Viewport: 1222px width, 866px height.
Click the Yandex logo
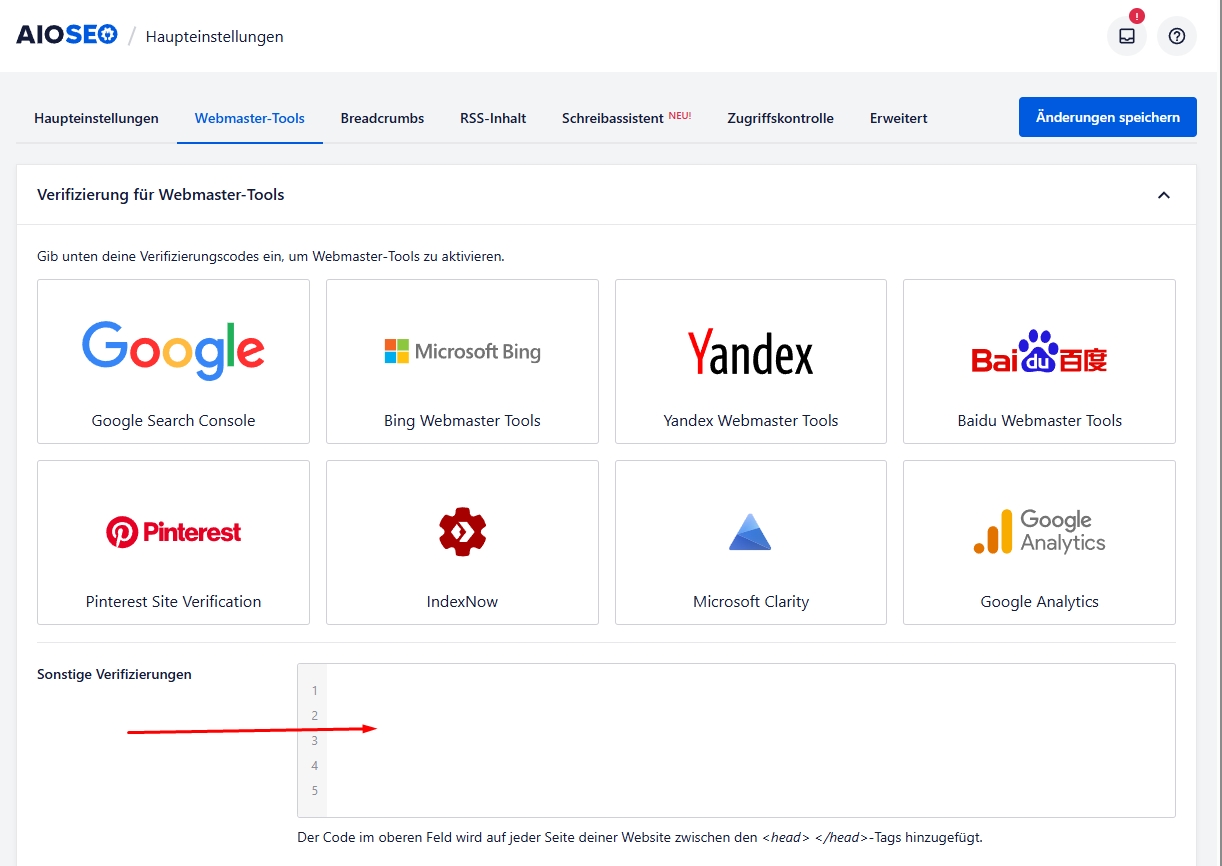click(x=750, y=352)
